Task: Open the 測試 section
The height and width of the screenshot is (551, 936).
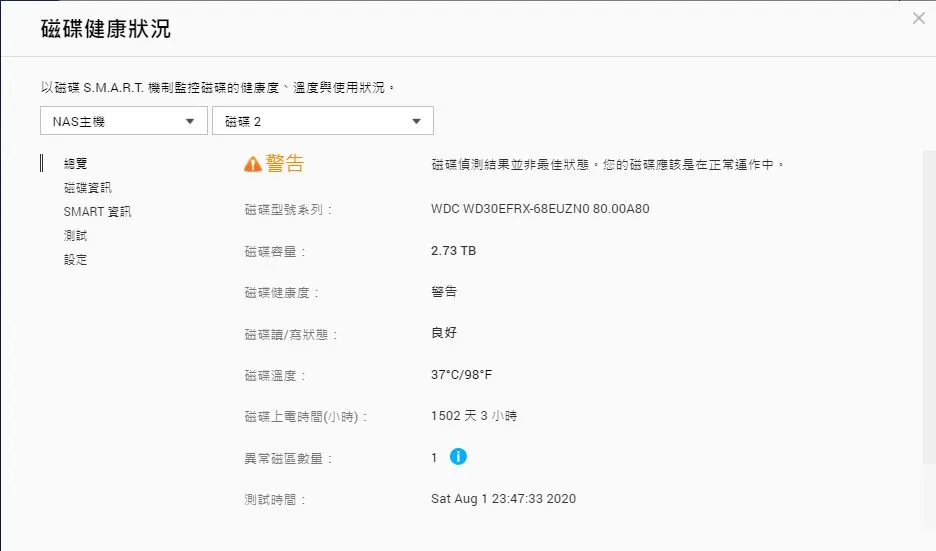Action: pyautogui.click(x=76, y=235)
